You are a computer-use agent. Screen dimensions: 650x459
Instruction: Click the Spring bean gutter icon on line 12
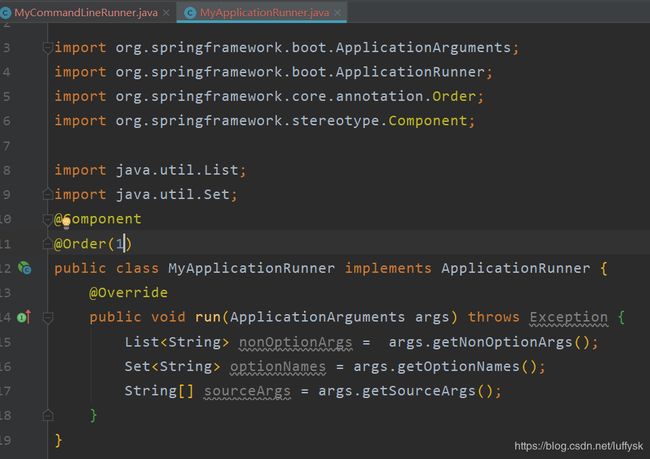click(x=24, y=268)
